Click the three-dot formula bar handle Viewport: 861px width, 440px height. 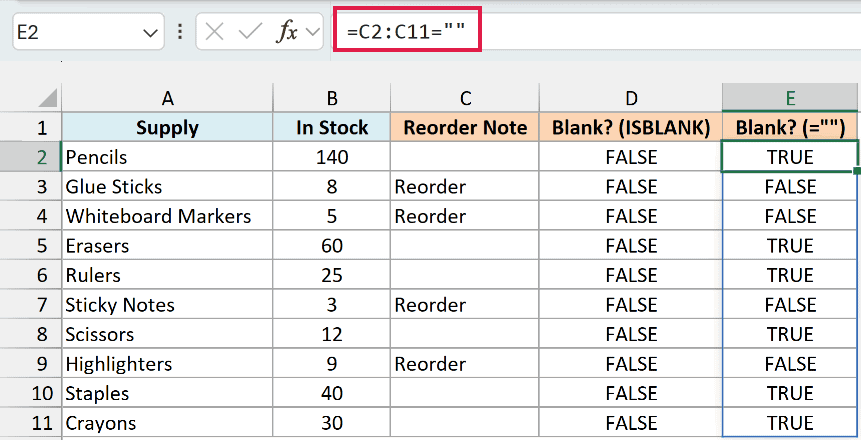coord(180,32)
